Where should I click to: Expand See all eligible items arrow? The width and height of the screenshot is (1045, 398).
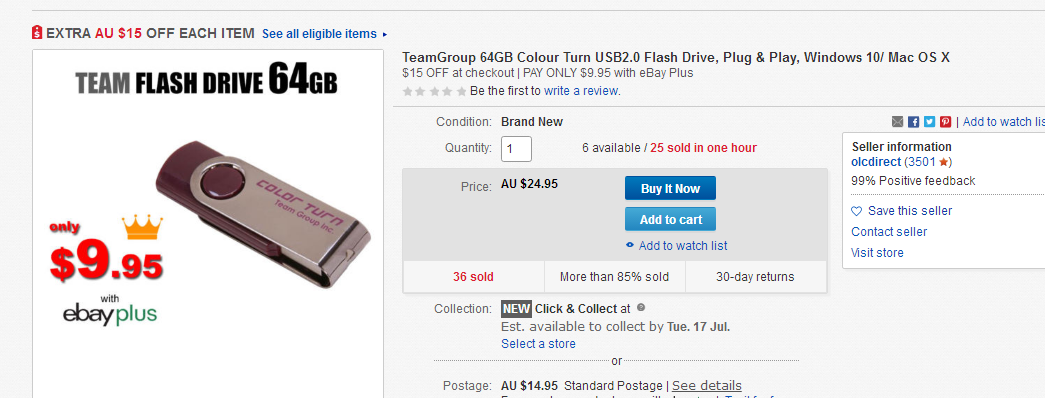pos(385,34)
